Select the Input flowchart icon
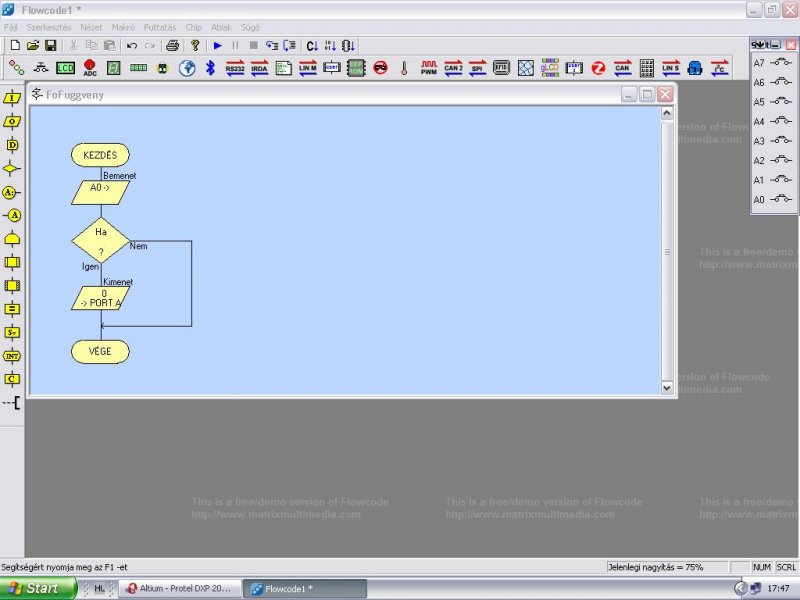This screenshot has height=600, width=800. pos(12,97)
